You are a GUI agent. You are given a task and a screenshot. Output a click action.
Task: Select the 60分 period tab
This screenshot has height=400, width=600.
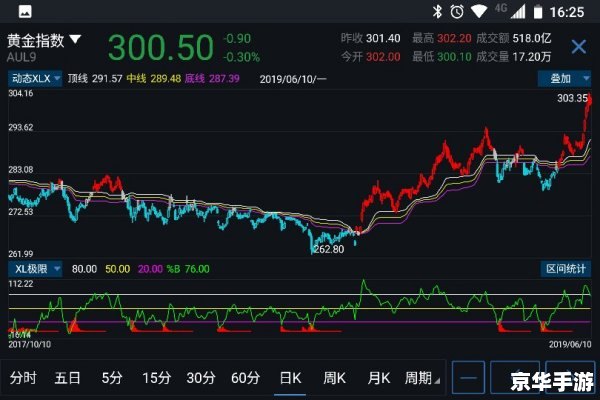245,378
